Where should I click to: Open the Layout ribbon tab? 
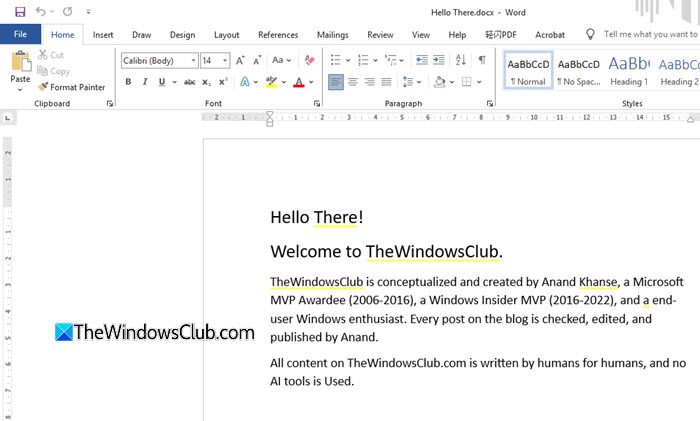click(x=226, y=35)
